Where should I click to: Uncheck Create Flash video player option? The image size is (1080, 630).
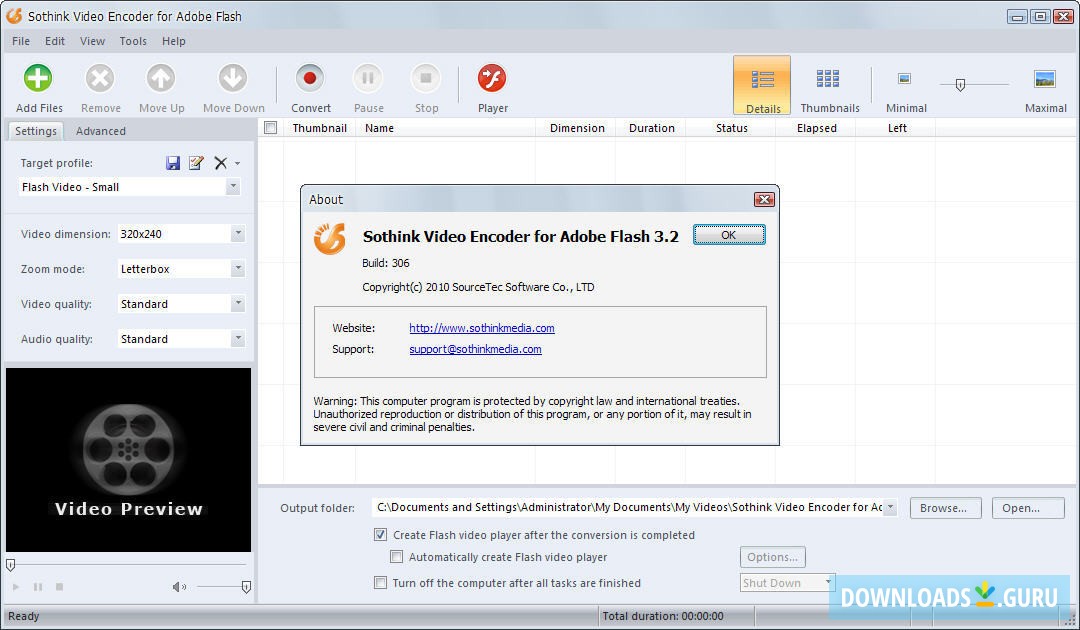381,534
